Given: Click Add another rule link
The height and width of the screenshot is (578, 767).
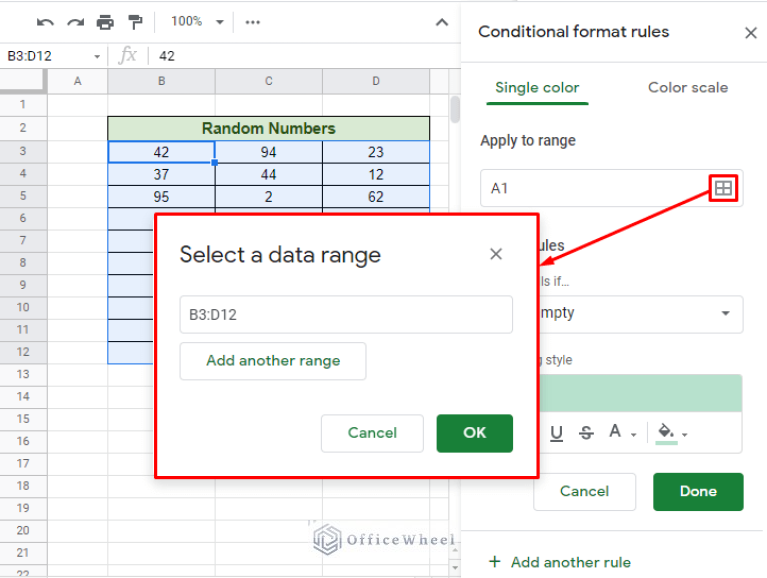Looking at the screenshot, I should pyautogui.click(x=560, y=562).
